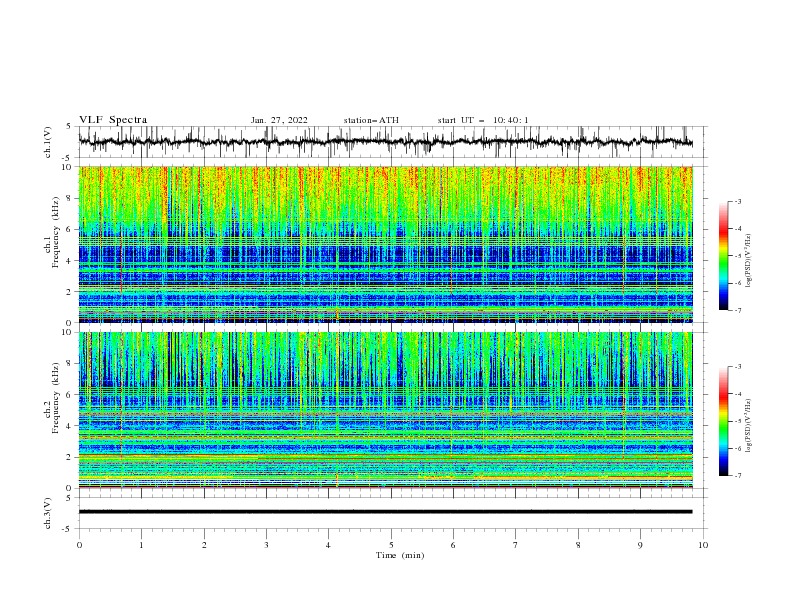Click the "0" tick on the time axis
This screenshot has height=612, width=792.
tap(79, 545)
